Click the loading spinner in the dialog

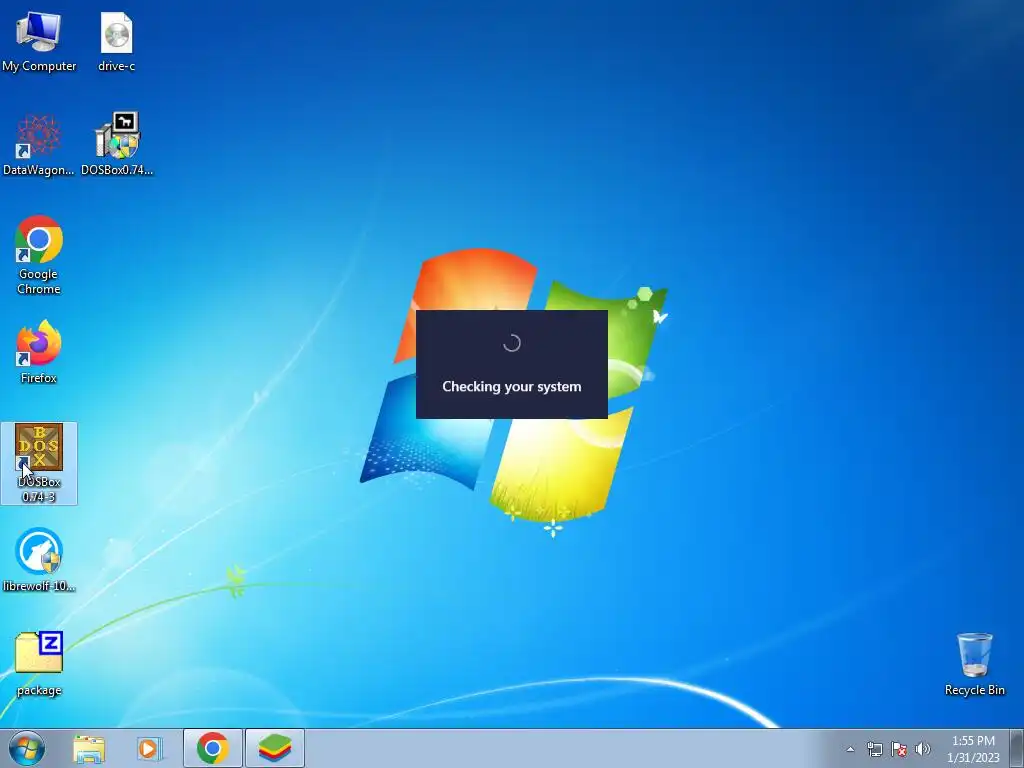point(512,343)
